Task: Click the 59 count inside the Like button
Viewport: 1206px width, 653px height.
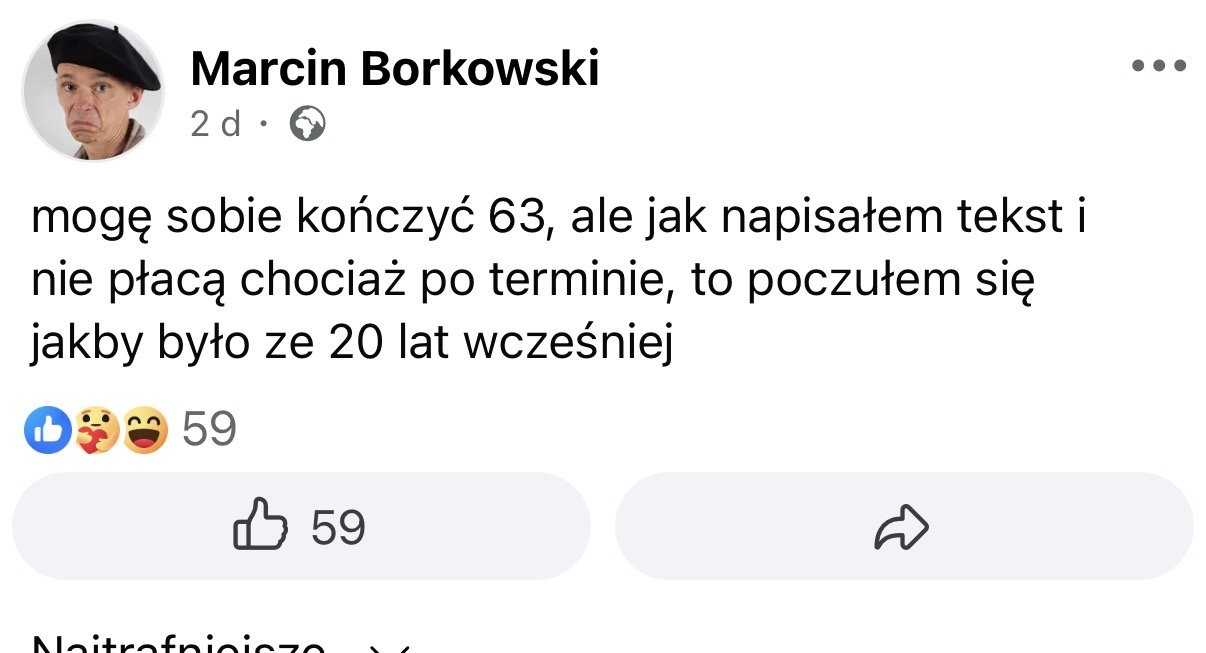Action: [x=338, y=527]
